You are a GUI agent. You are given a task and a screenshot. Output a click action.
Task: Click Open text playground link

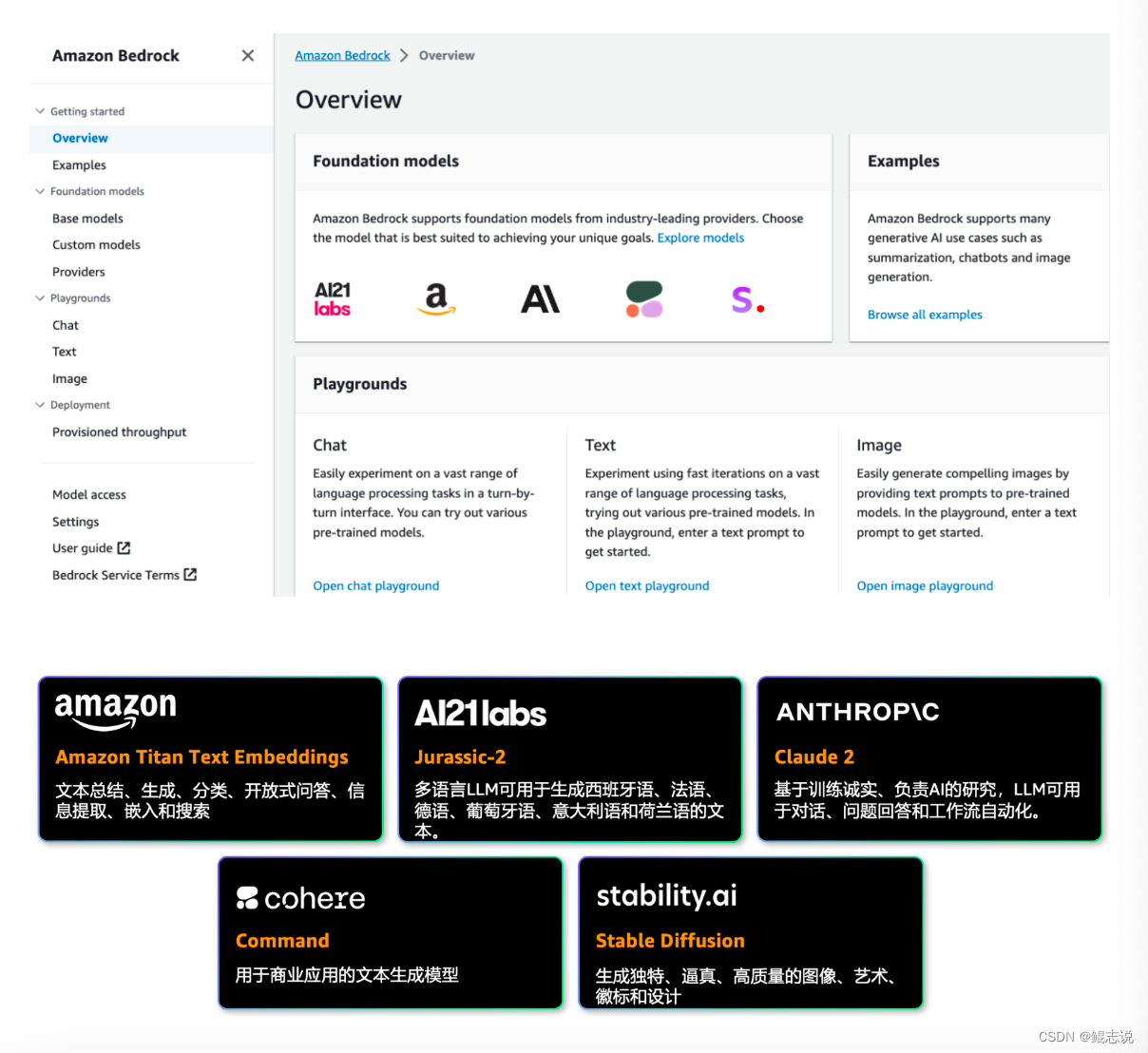pos(647,585)
